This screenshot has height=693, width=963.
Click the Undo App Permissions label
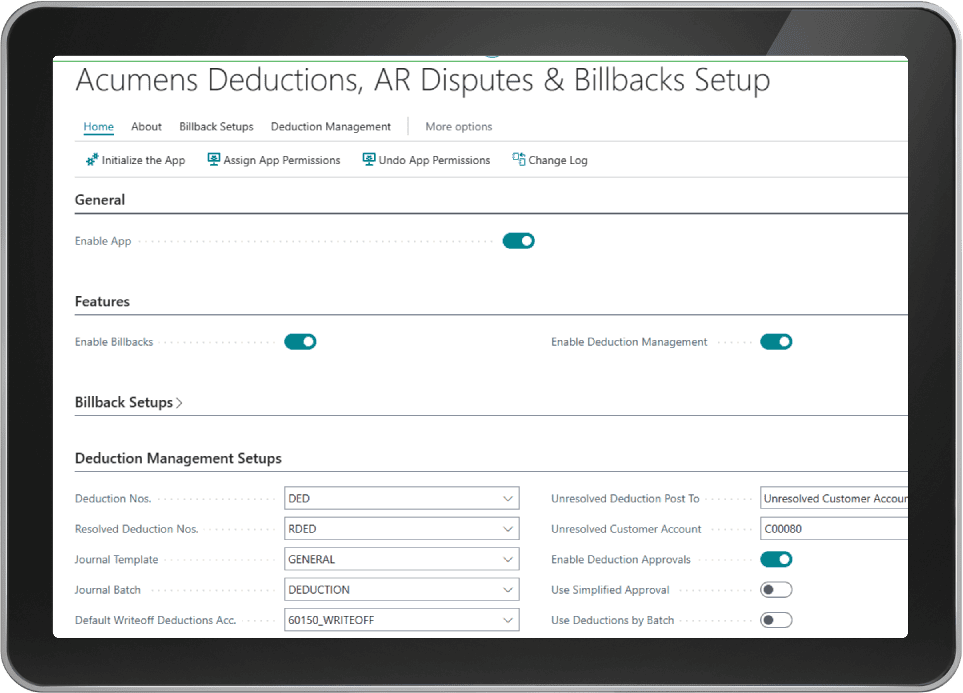pyautogui.click(x=434, y=160)
